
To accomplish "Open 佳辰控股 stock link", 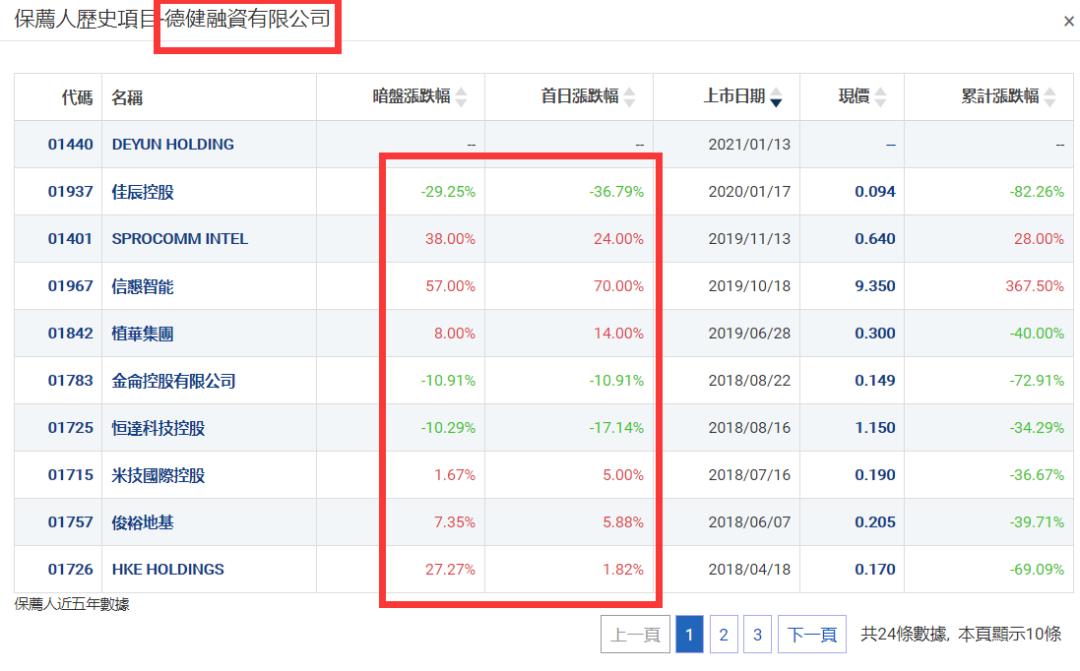I will (x=143, y=192).
